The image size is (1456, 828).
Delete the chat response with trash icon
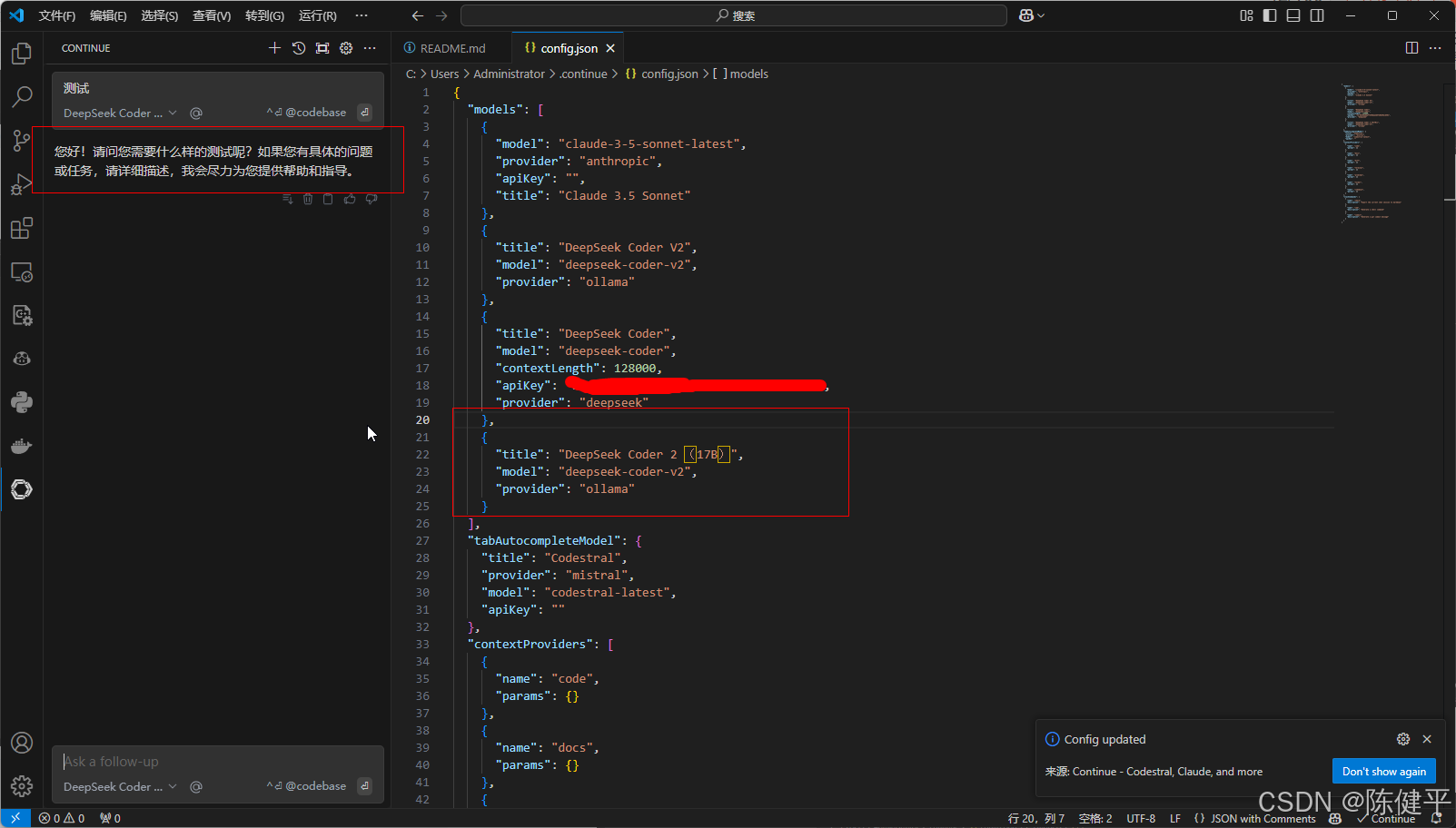pos(308,199)
